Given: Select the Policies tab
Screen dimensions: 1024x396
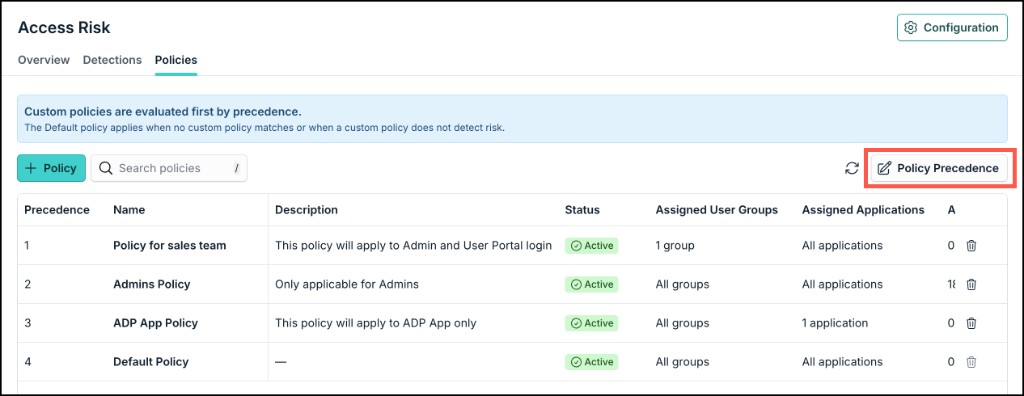Looking at the screenshot, I should tap(176, 60).
